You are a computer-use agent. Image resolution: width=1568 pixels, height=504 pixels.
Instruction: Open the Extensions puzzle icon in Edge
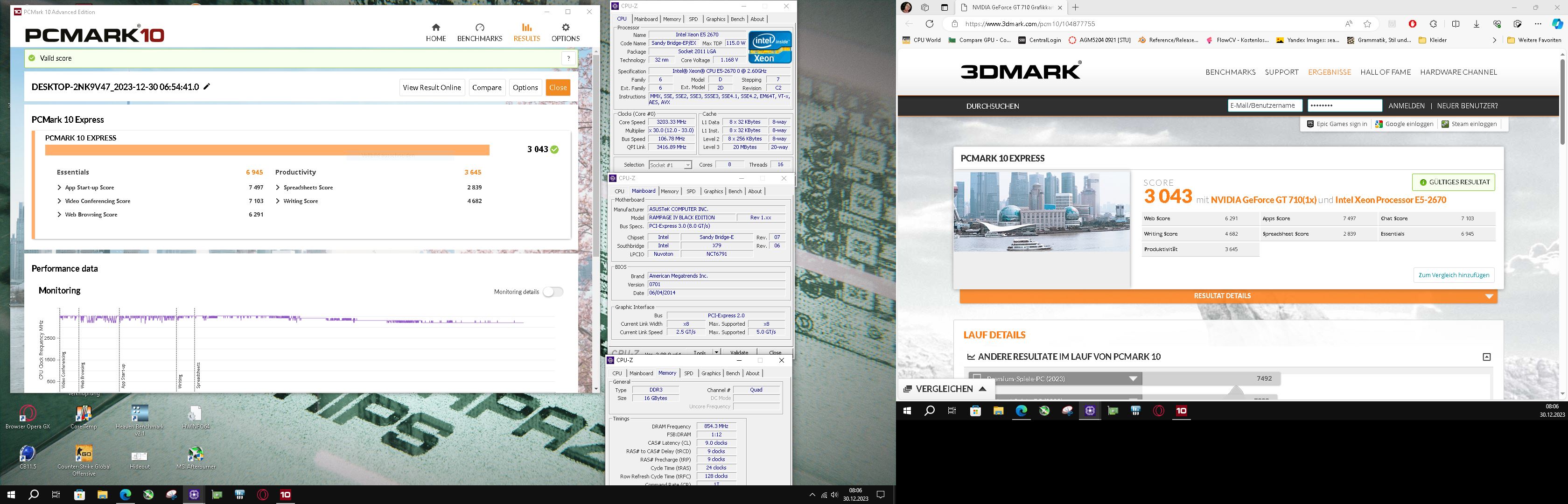(1434, 24)
